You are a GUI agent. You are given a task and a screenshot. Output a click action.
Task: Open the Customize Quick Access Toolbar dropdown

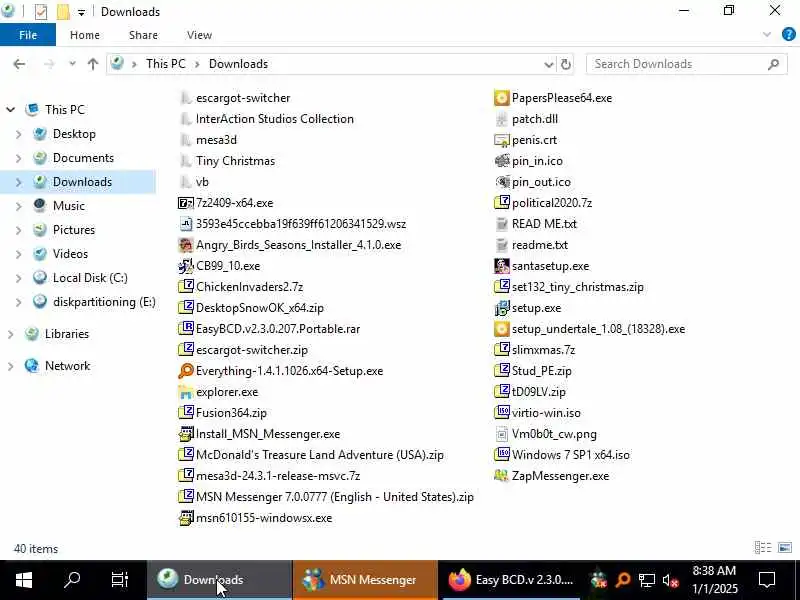click(x=81, y=12)
